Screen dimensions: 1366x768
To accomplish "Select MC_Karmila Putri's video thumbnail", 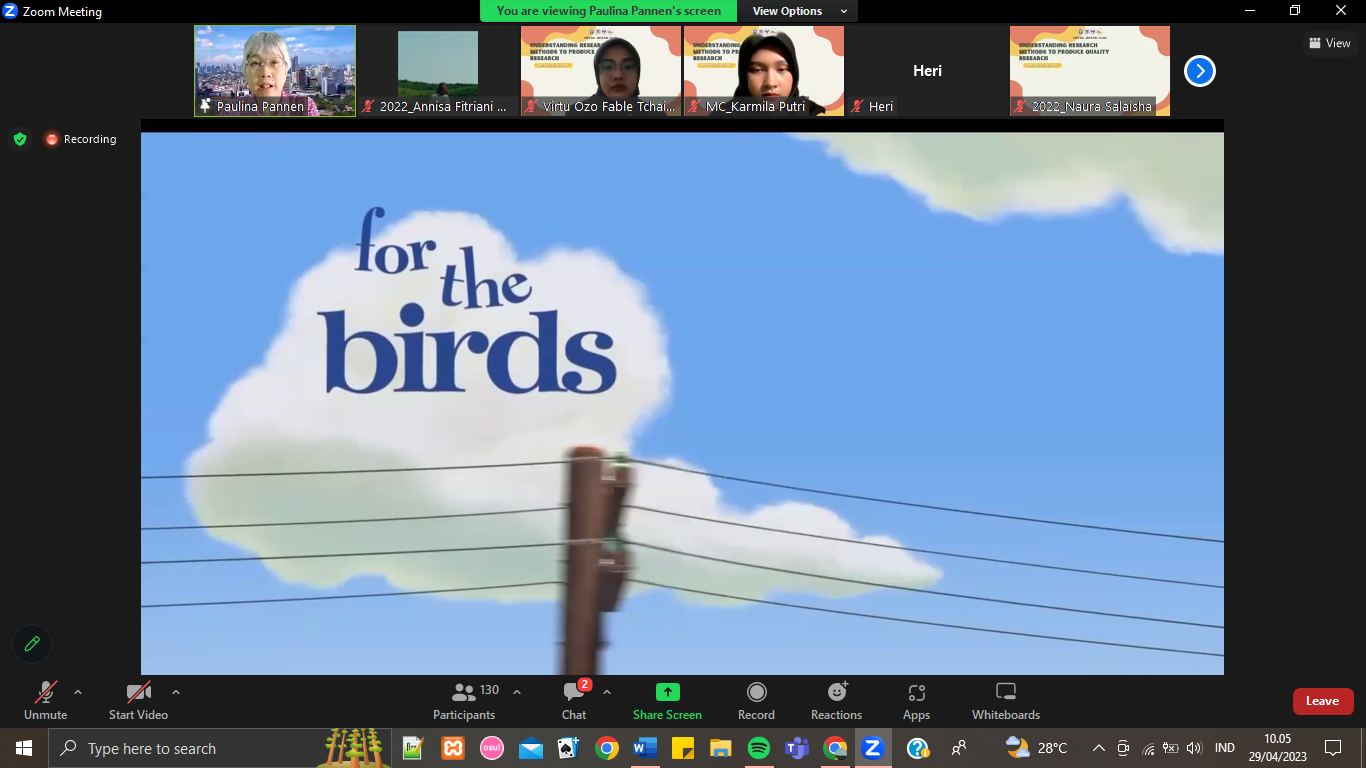I will 764,71.
